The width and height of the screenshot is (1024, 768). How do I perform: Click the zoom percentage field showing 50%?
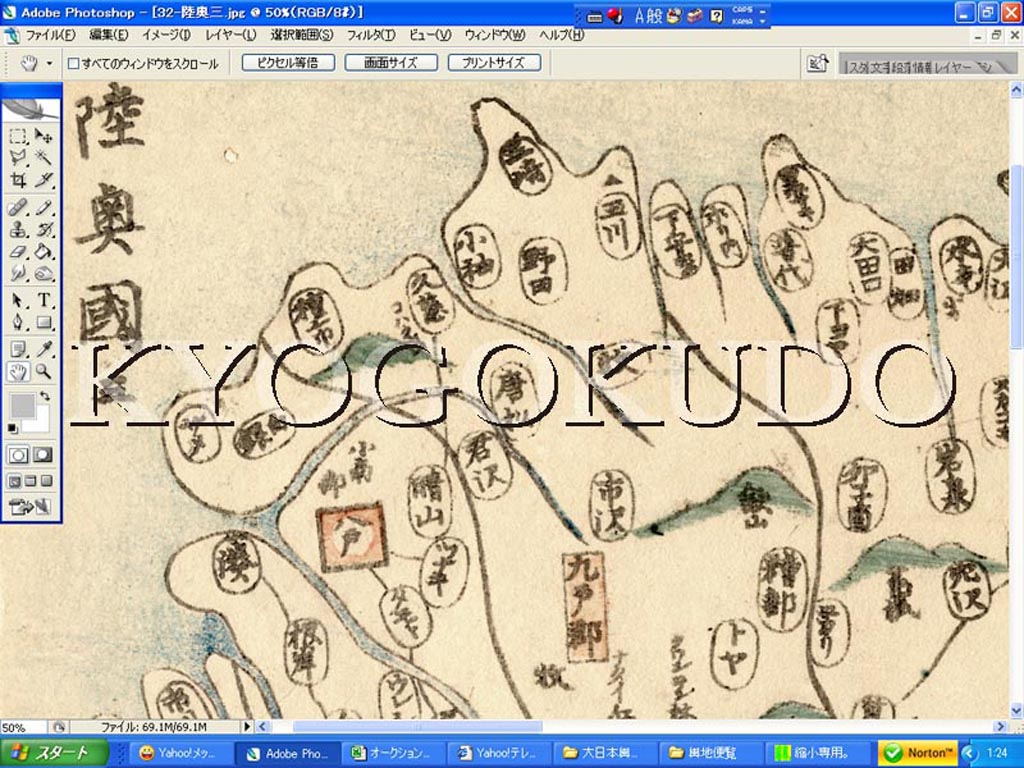24,727
